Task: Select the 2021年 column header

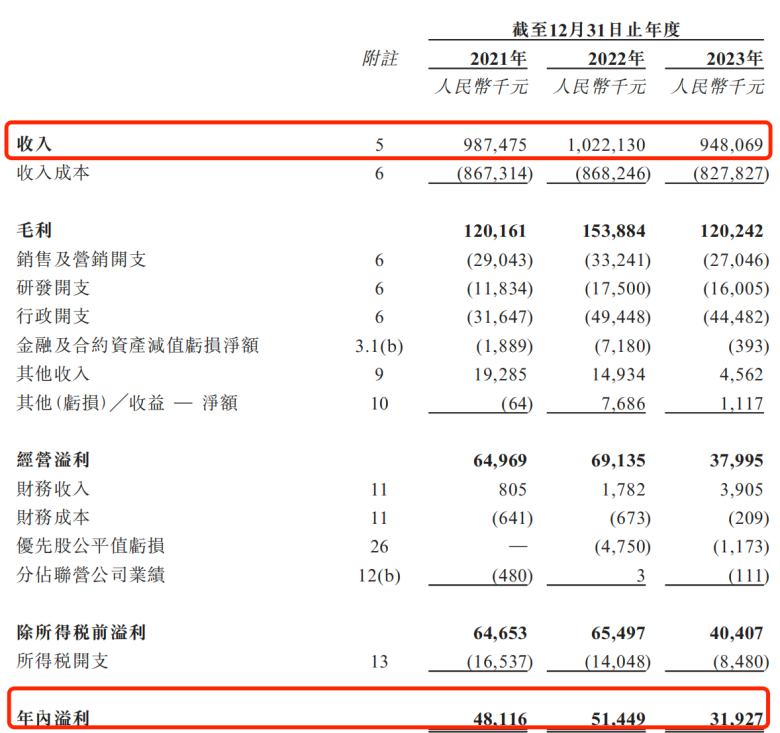Action: [x=498, y=59]
